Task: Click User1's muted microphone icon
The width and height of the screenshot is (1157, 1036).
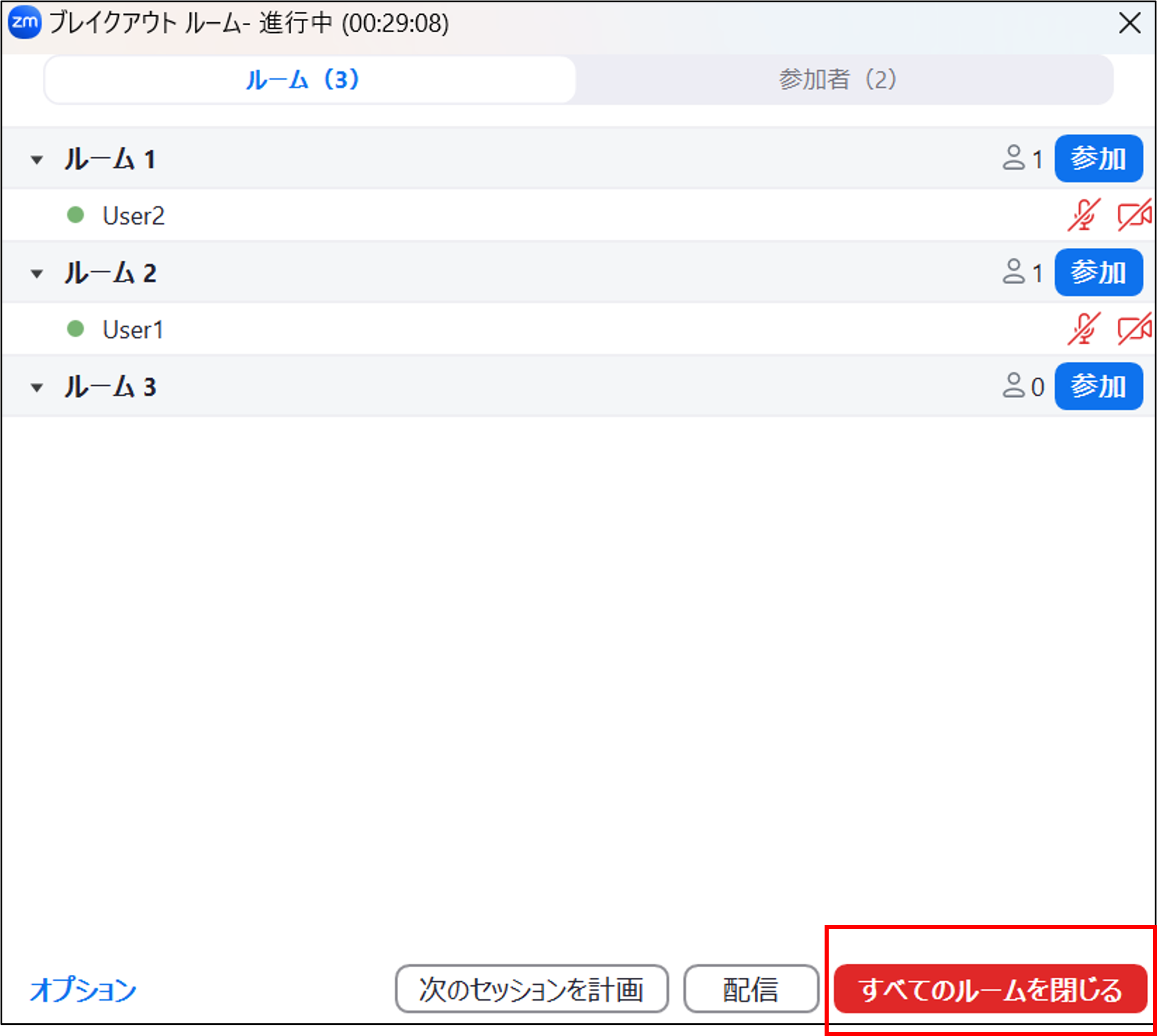Action: point(1084,329)
